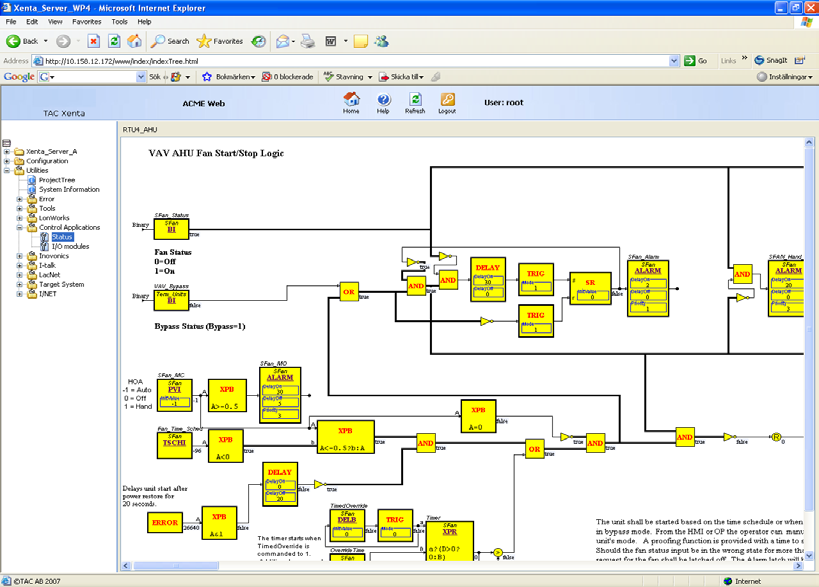
Task: Click the Edit with Word icon
Action: point(331,41)
